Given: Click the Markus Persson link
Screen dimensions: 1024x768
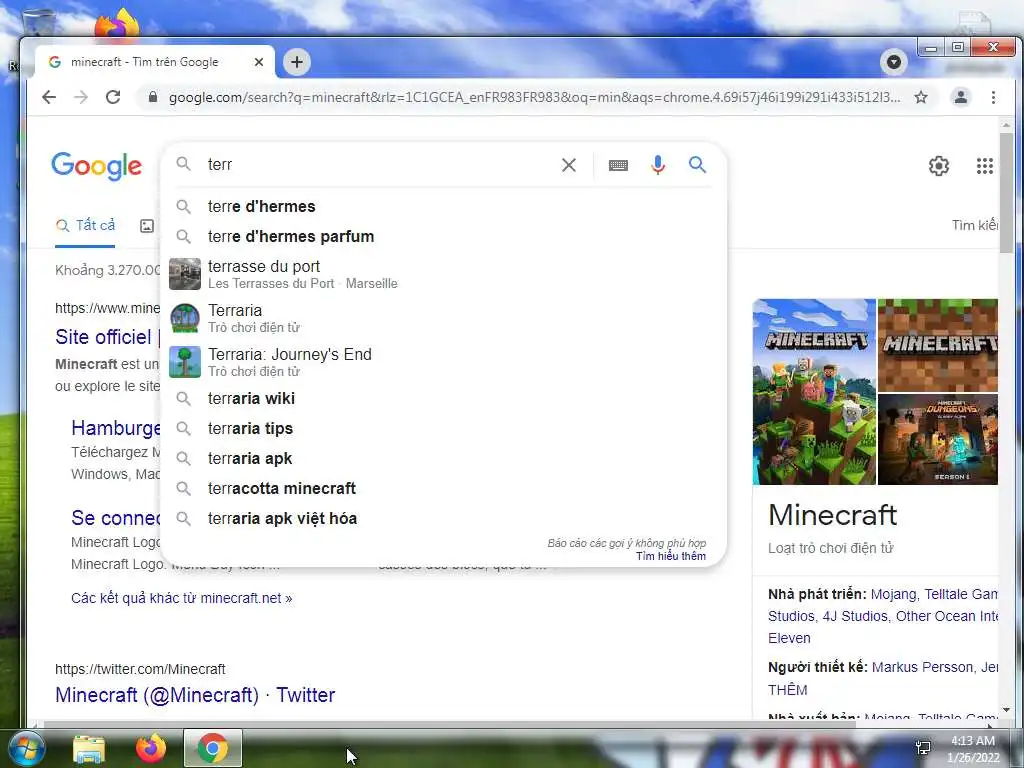Looking at the screenshot, I should [923, 667].
